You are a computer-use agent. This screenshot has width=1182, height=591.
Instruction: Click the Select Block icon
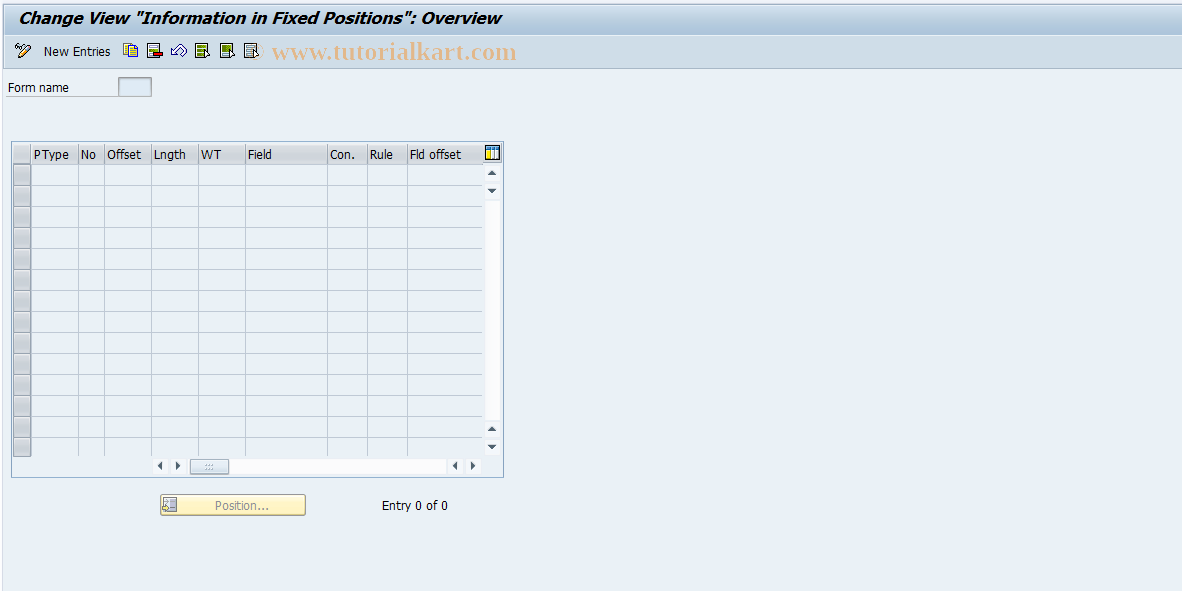[227, 51]
